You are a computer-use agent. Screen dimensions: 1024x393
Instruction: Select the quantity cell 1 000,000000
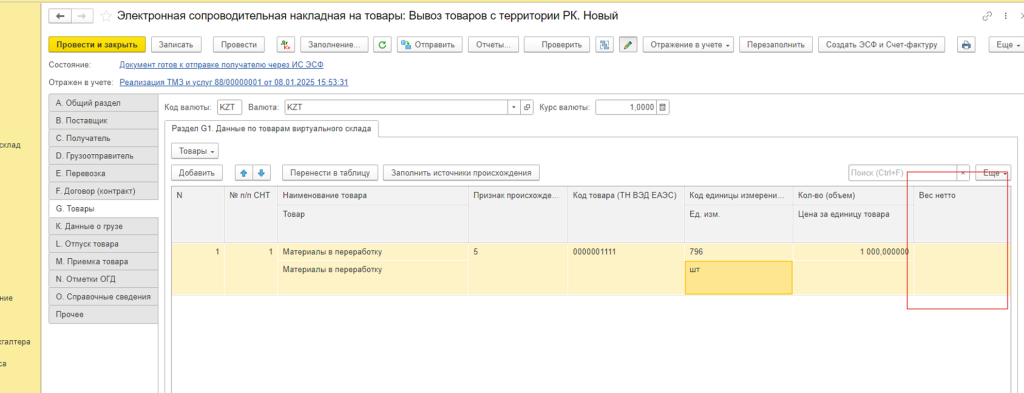(853, 251)
